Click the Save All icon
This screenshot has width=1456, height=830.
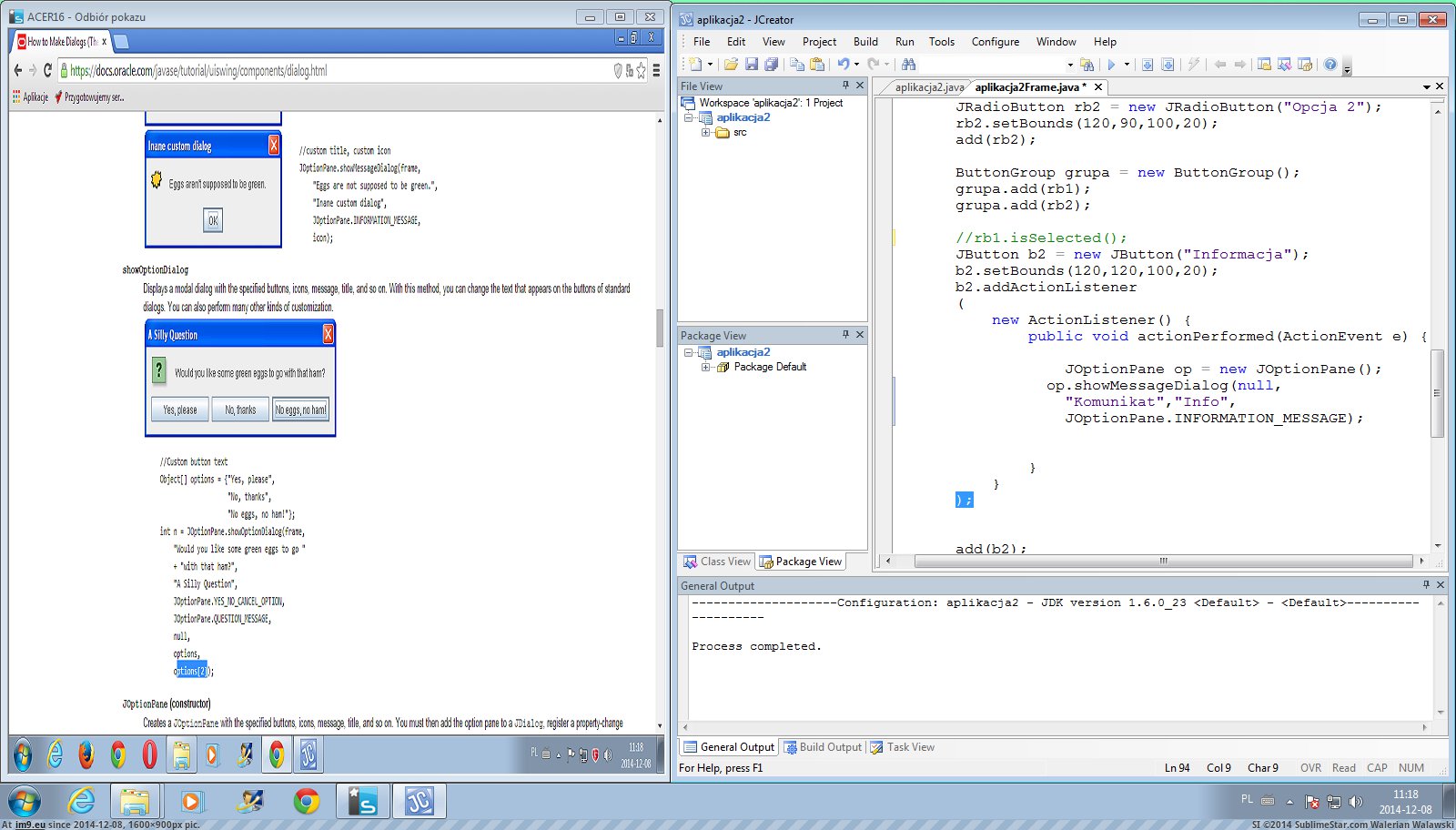pyautogui.click(x=772, y=64)
